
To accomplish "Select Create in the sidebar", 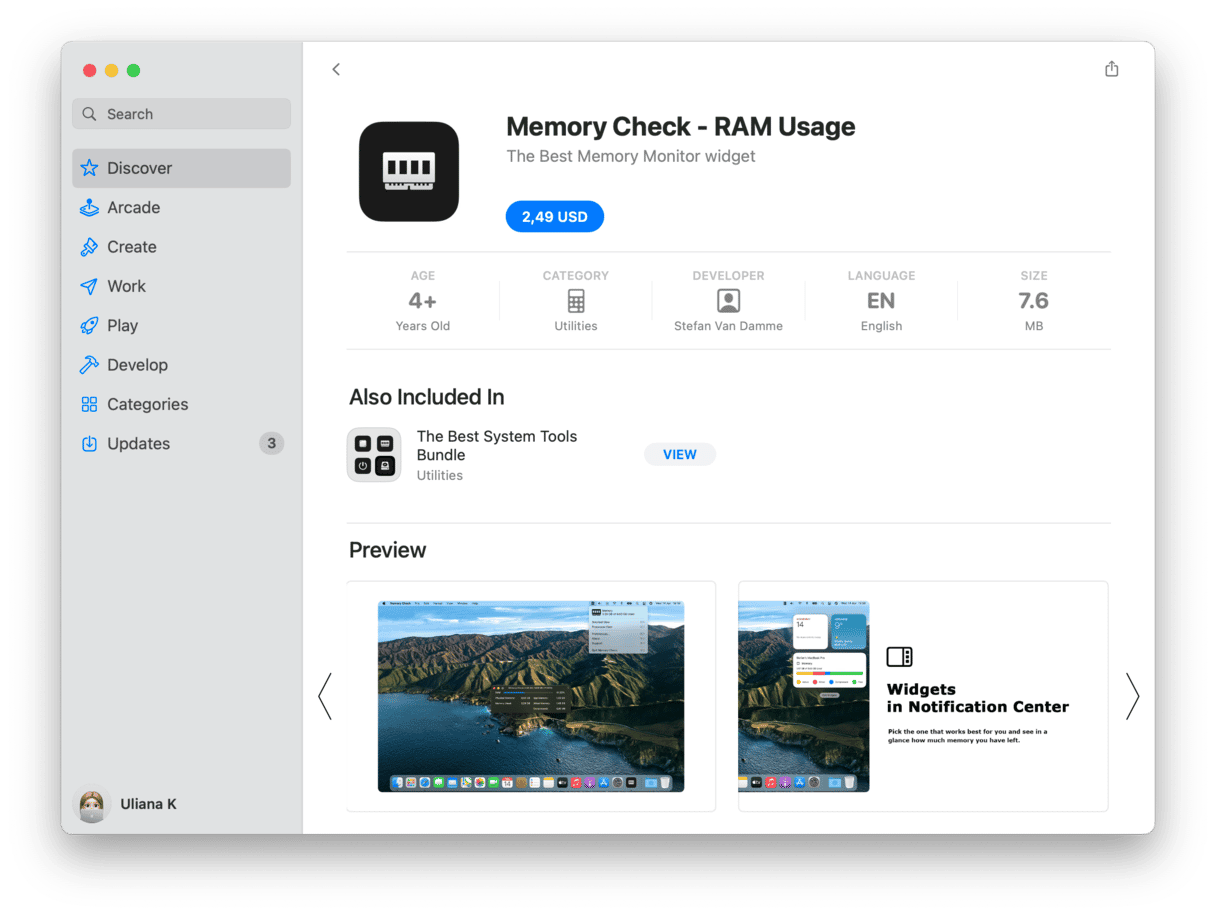I will (181, 247).
